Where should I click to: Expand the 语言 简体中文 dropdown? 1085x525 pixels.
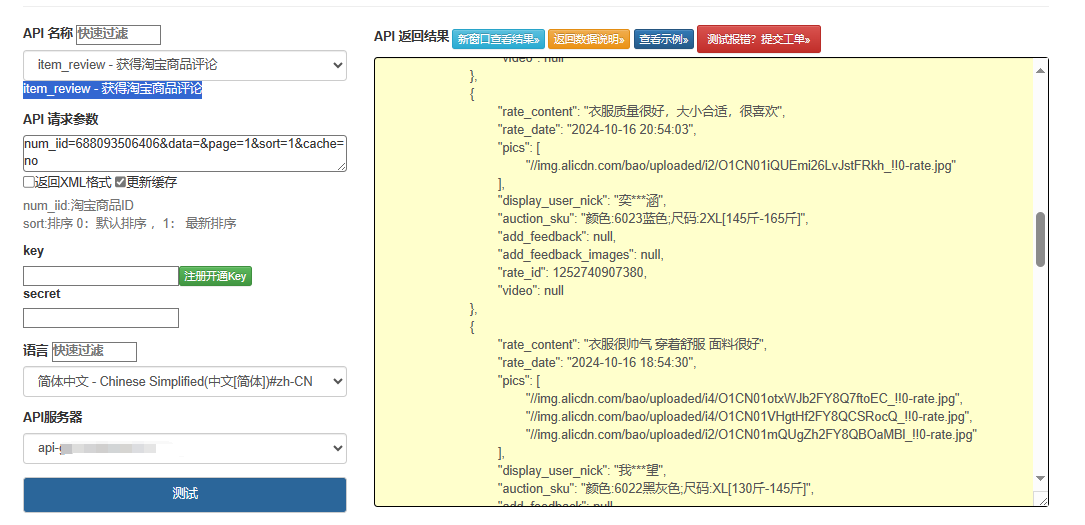[x=185, y=381]
